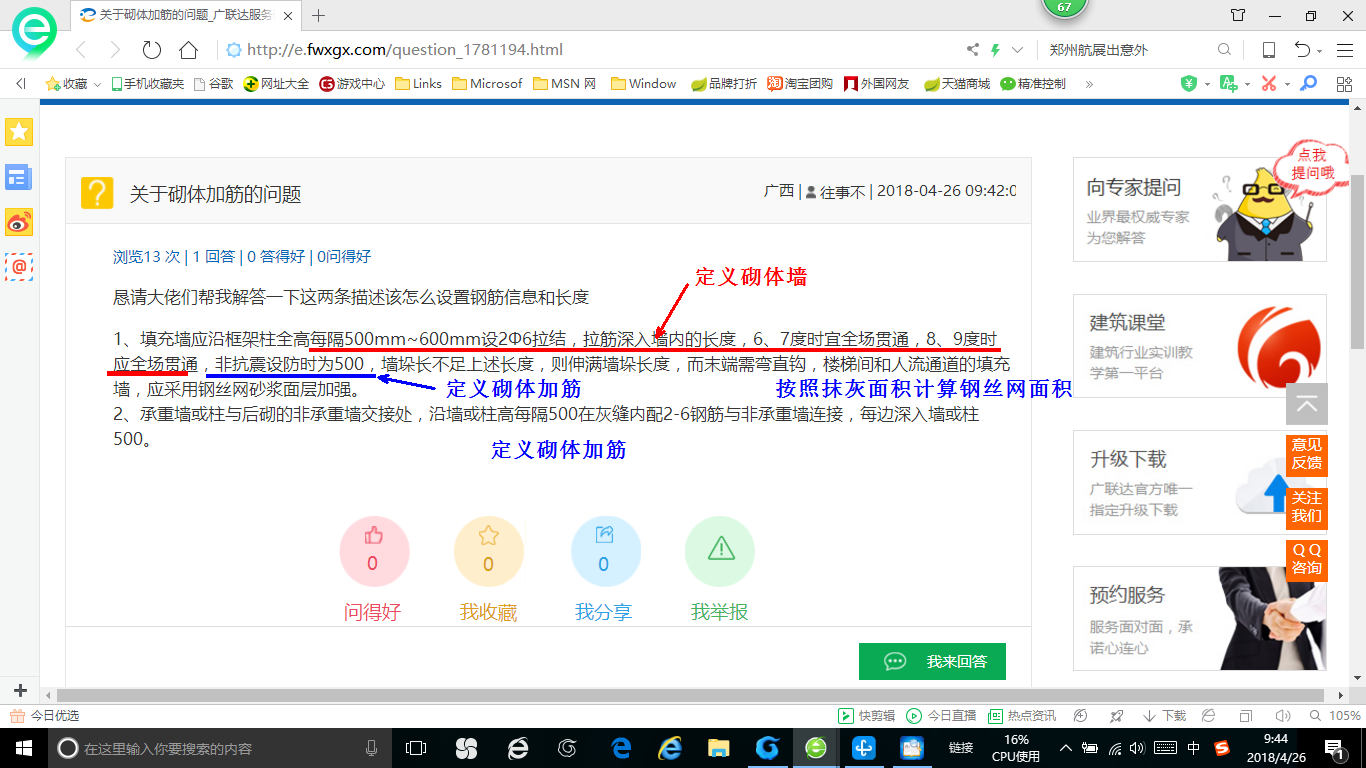The image size is (1366, 768).
Task: Click the green translate A icon
Action: tap(1228, 84)
